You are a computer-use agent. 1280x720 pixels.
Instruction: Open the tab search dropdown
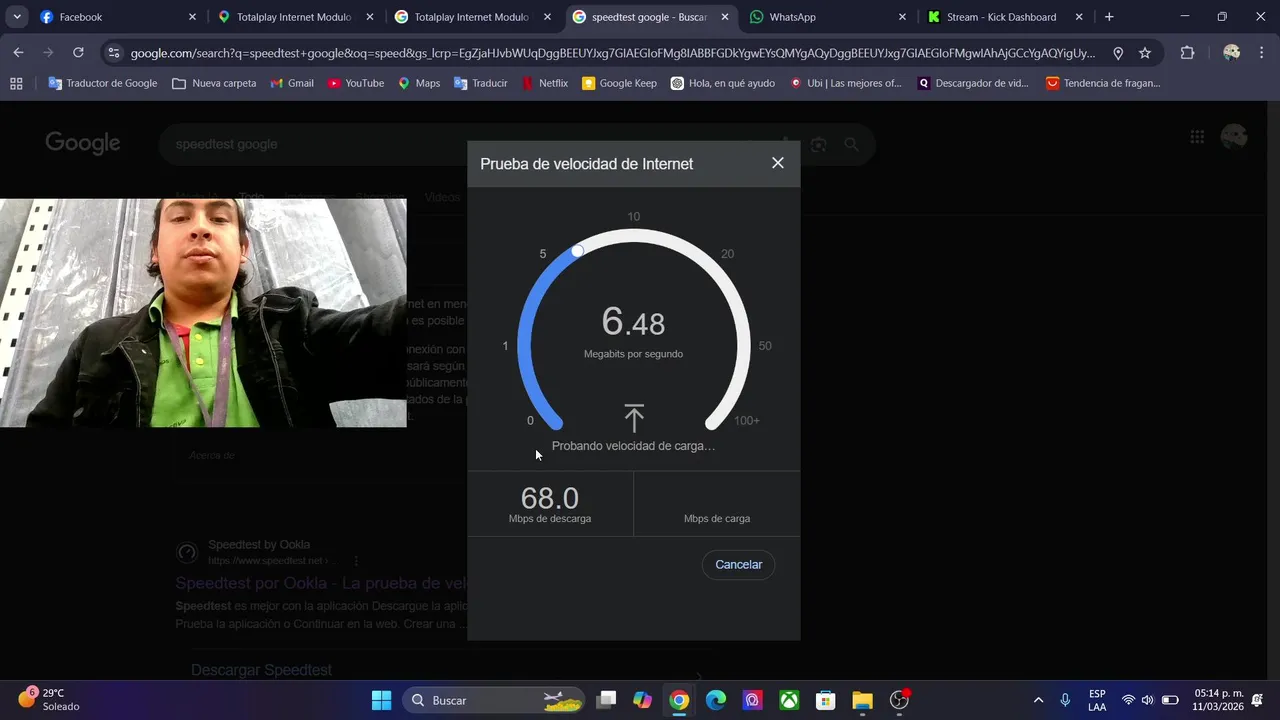[17, 17]
